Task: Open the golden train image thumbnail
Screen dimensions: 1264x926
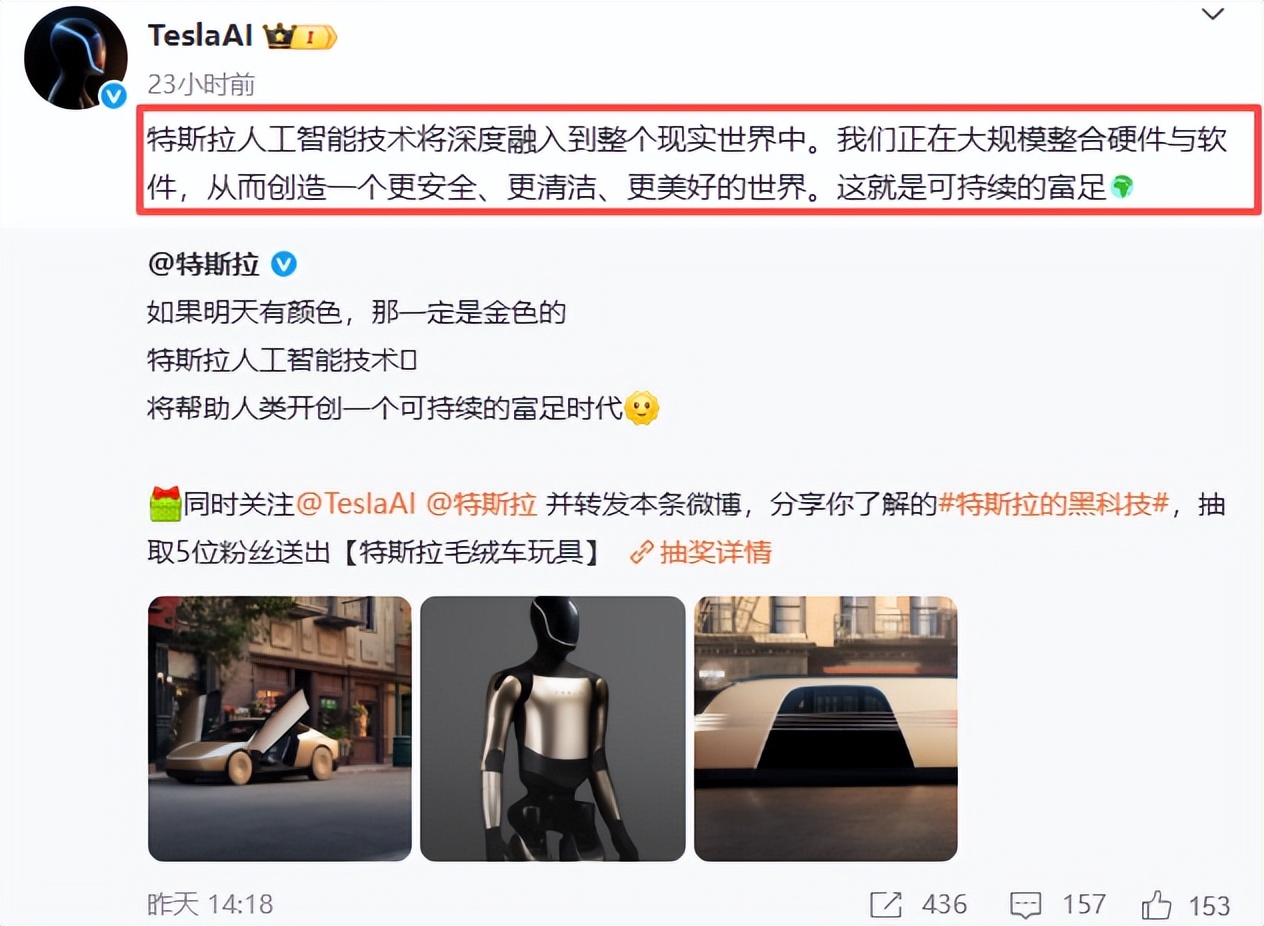Action: point(826,728)
